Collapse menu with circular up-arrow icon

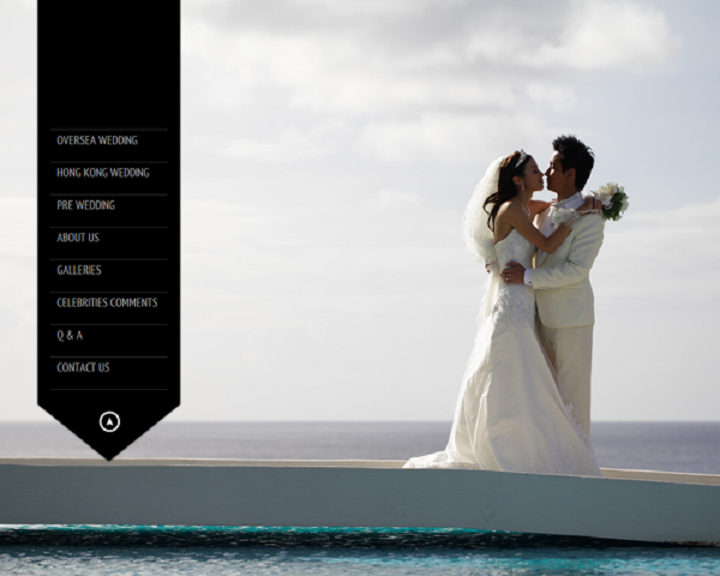[110, 422]
